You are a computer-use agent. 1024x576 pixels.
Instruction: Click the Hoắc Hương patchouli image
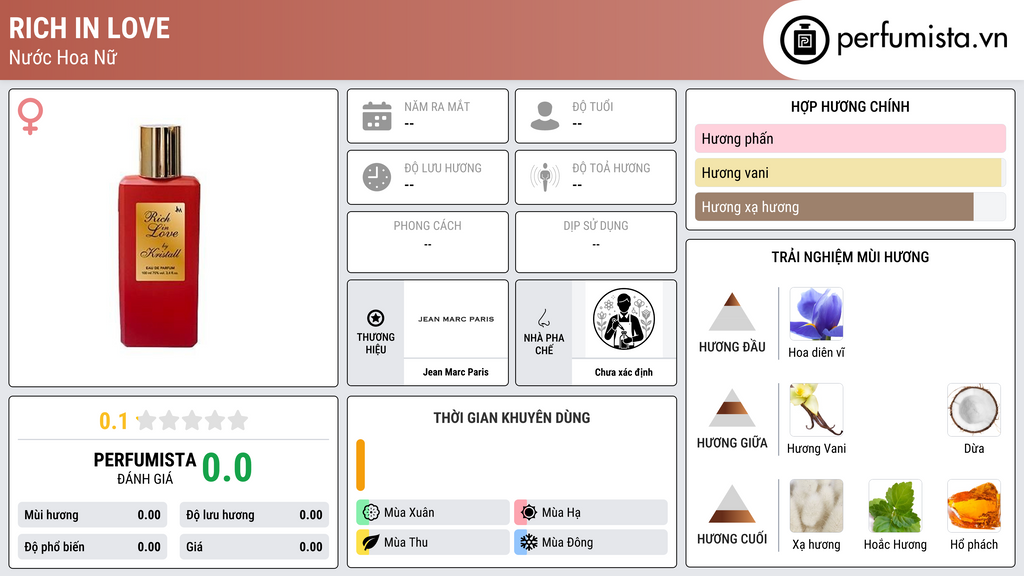pyautogui.click(x=895, y=506)
